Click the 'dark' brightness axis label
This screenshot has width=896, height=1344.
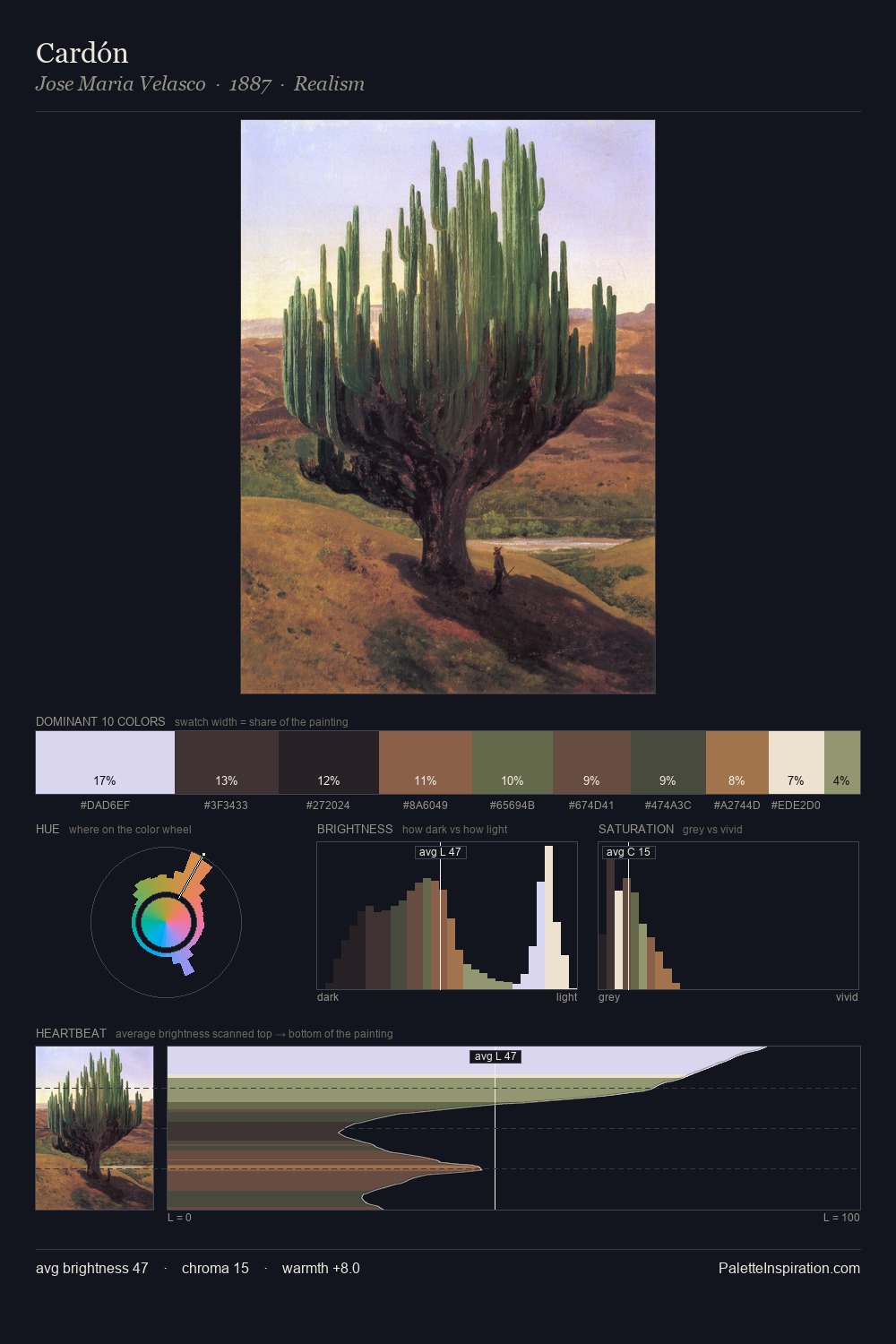click(328, 997)
